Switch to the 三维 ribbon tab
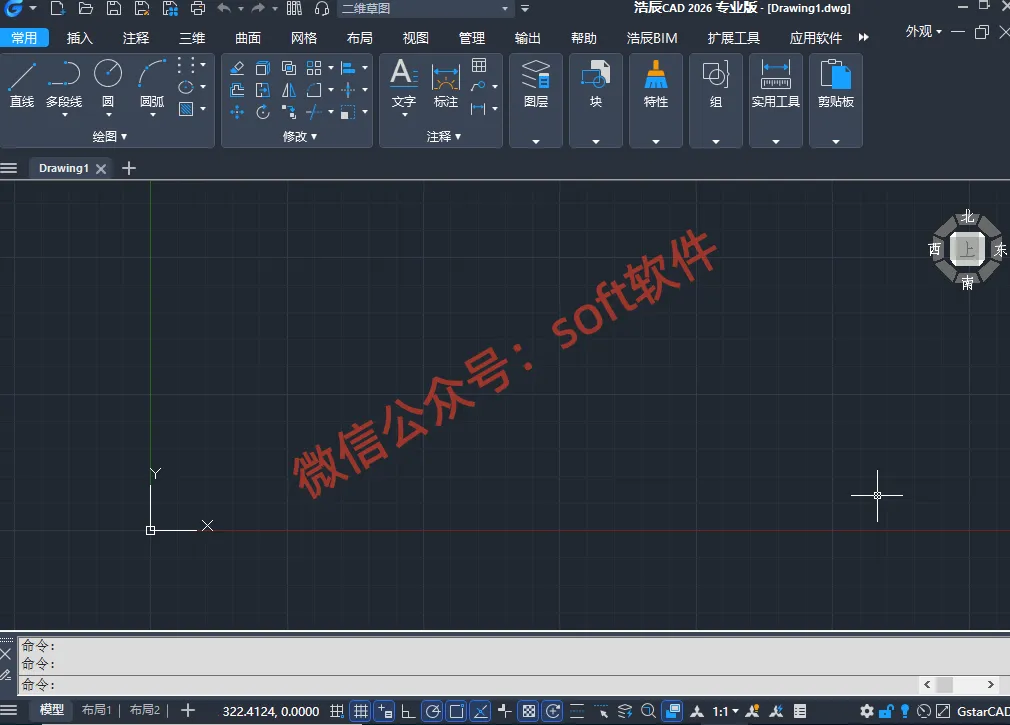Screen dimensions: 1010x725 click(x=192, y=38)
